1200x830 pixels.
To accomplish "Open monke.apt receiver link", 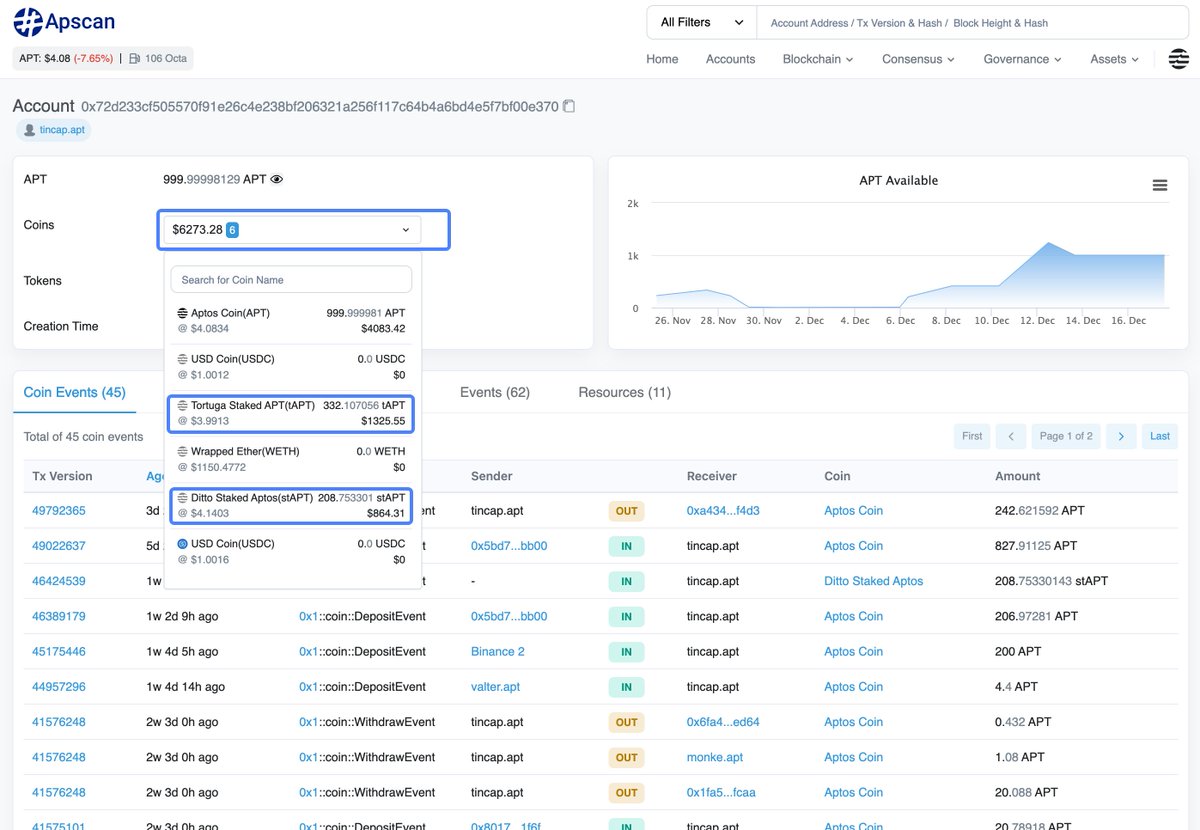I will point(715,757).
